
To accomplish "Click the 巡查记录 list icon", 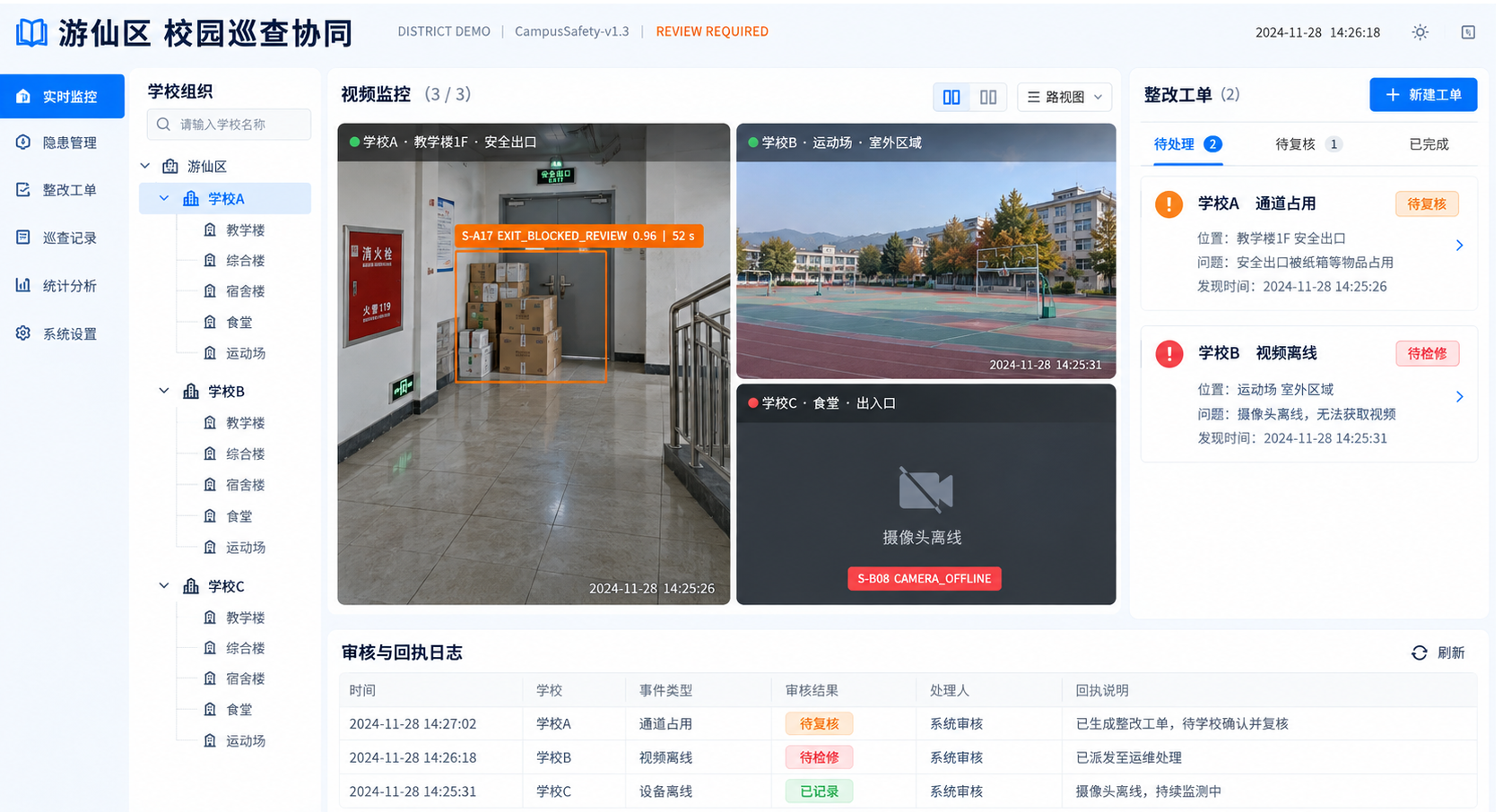I will pos(23,238).
